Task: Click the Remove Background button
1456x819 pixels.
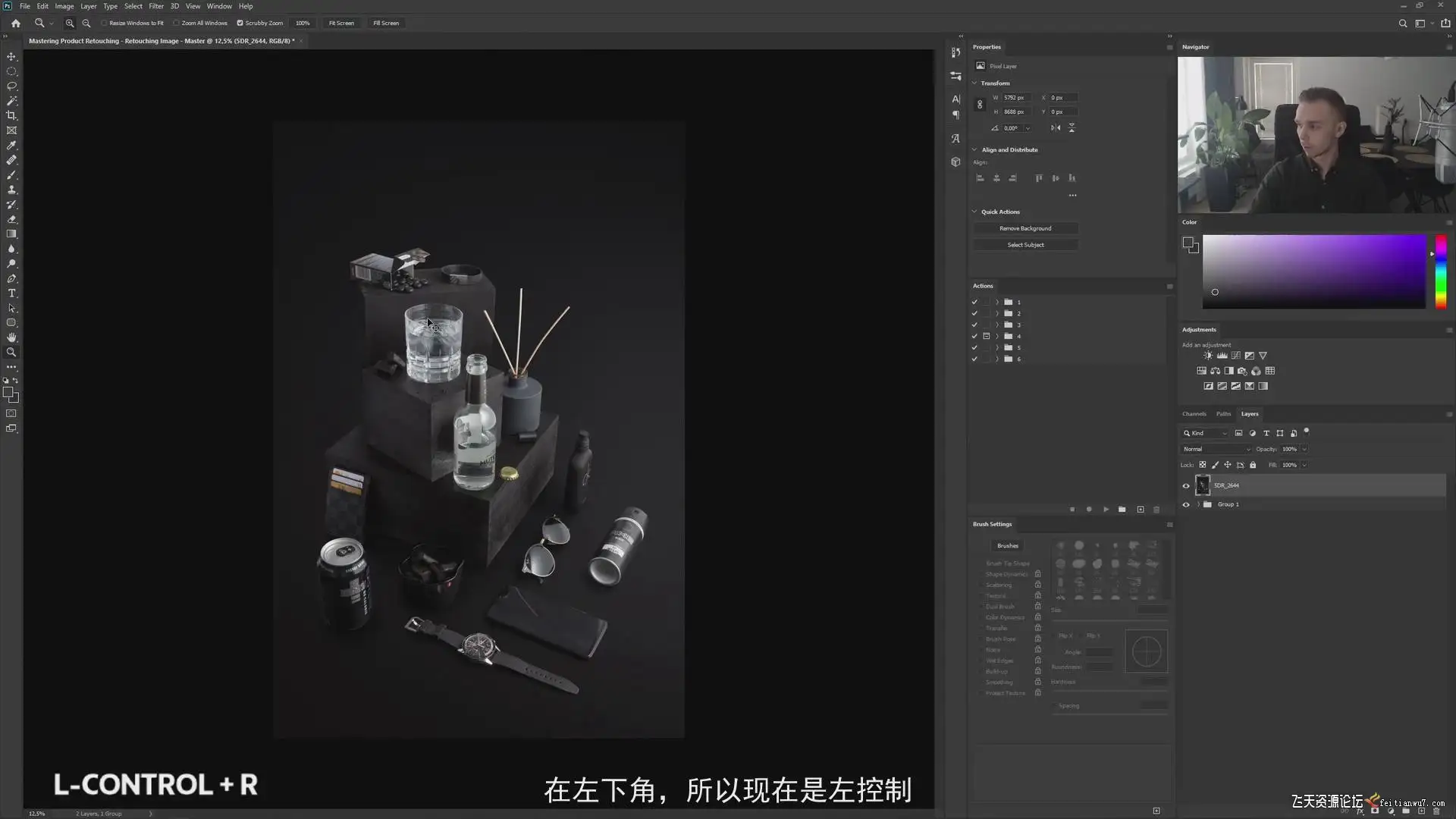Action: tap(1025, 228)
